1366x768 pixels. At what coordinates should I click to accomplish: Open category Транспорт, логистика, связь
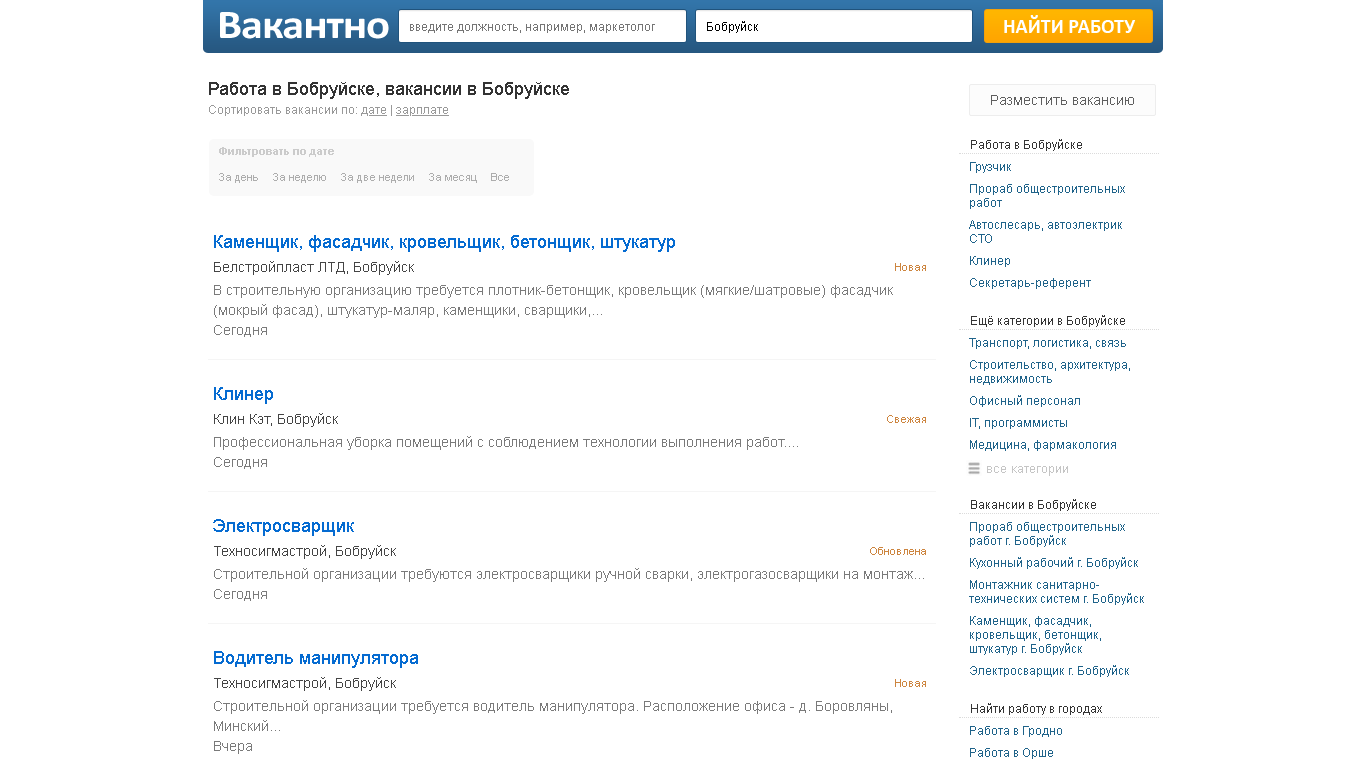tap(1047, 343)
